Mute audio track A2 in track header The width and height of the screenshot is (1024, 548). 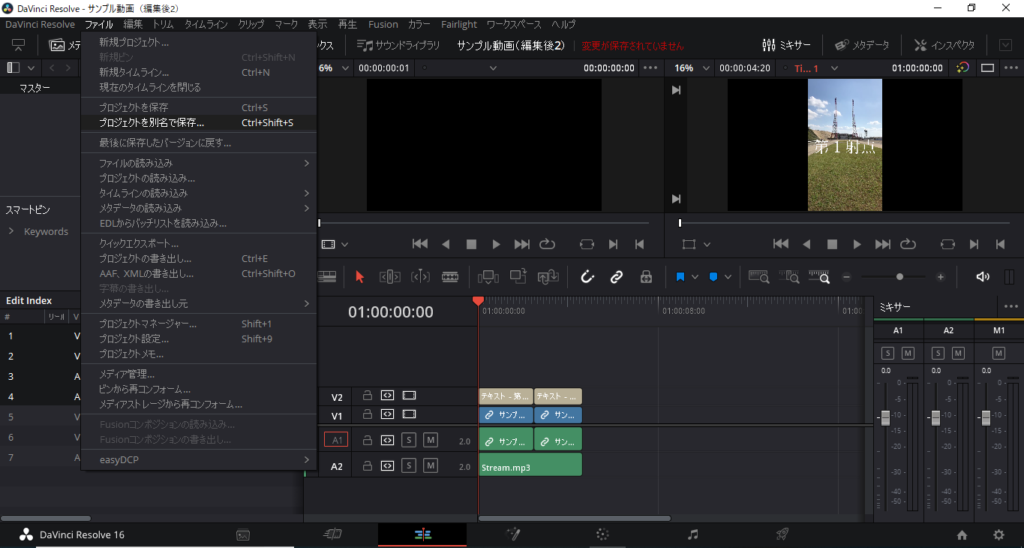coord(430,466)
